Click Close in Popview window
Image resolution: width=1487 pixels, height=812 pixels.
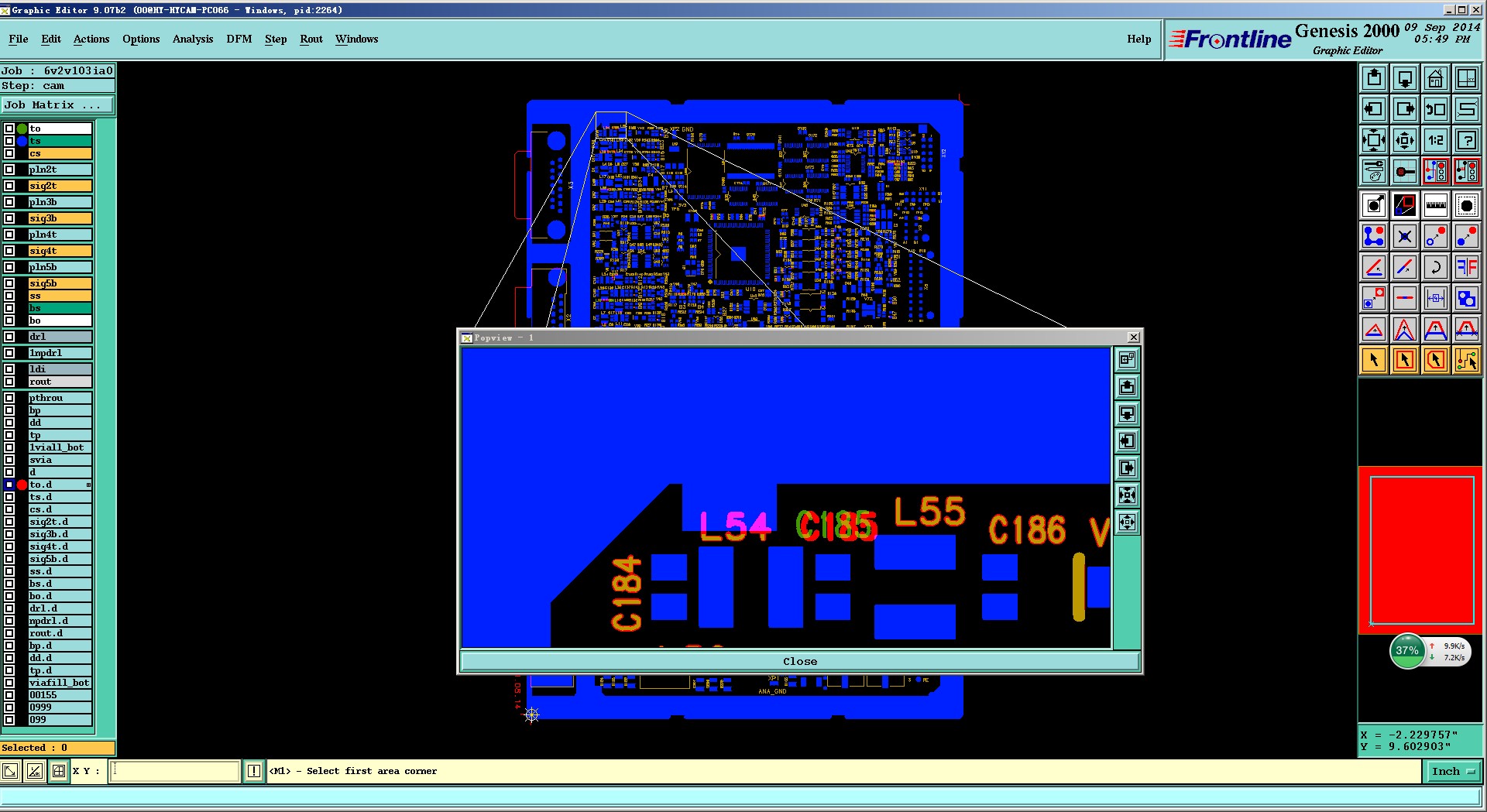800,661
